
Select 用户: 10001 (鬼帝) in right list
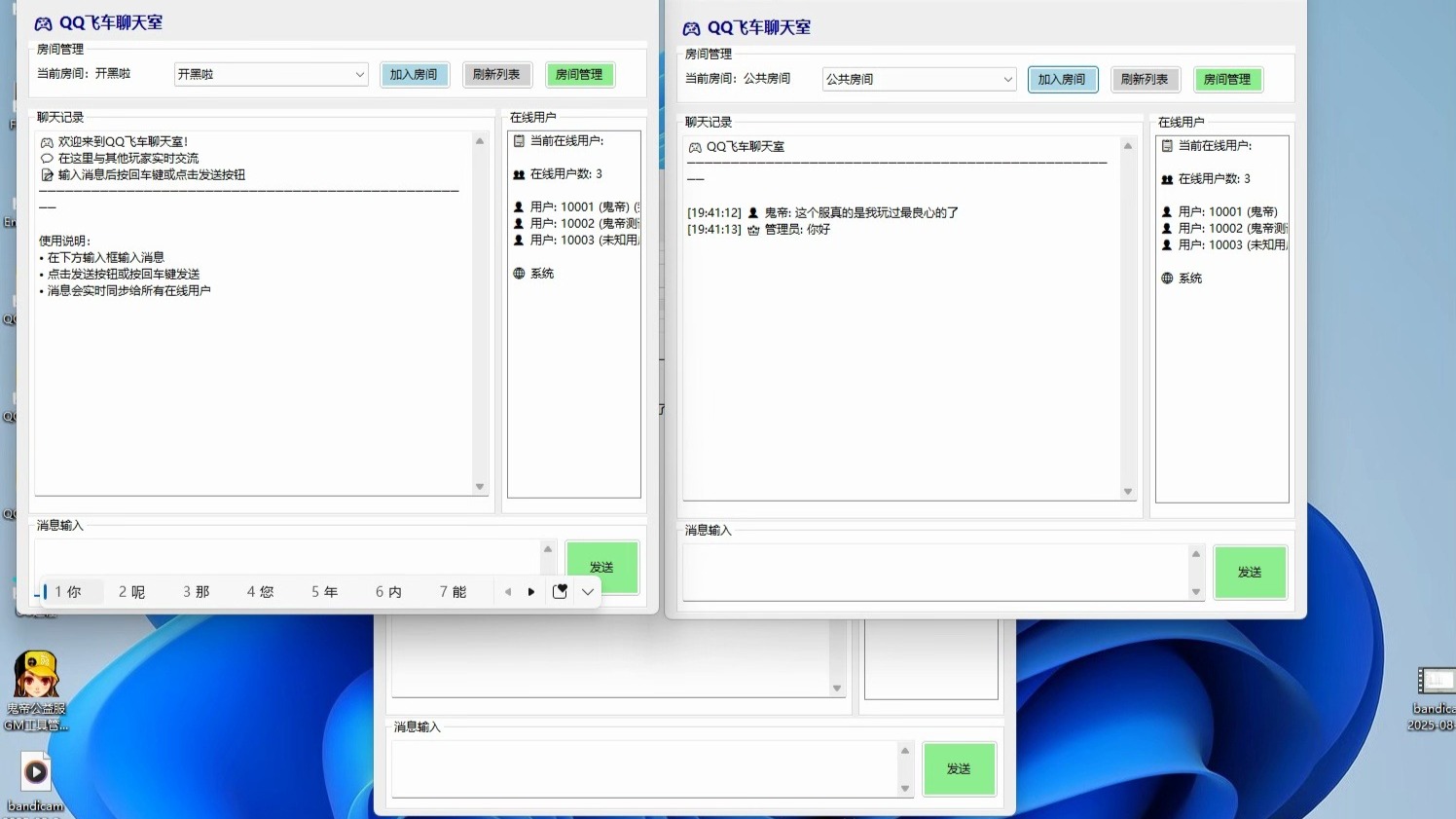(x=1228, y=212)
